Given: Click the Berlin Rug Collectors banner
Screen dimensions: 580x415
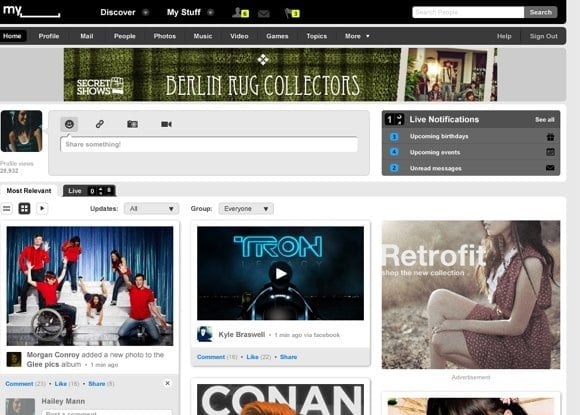Looking at the screenshot, I should (280, 74).
